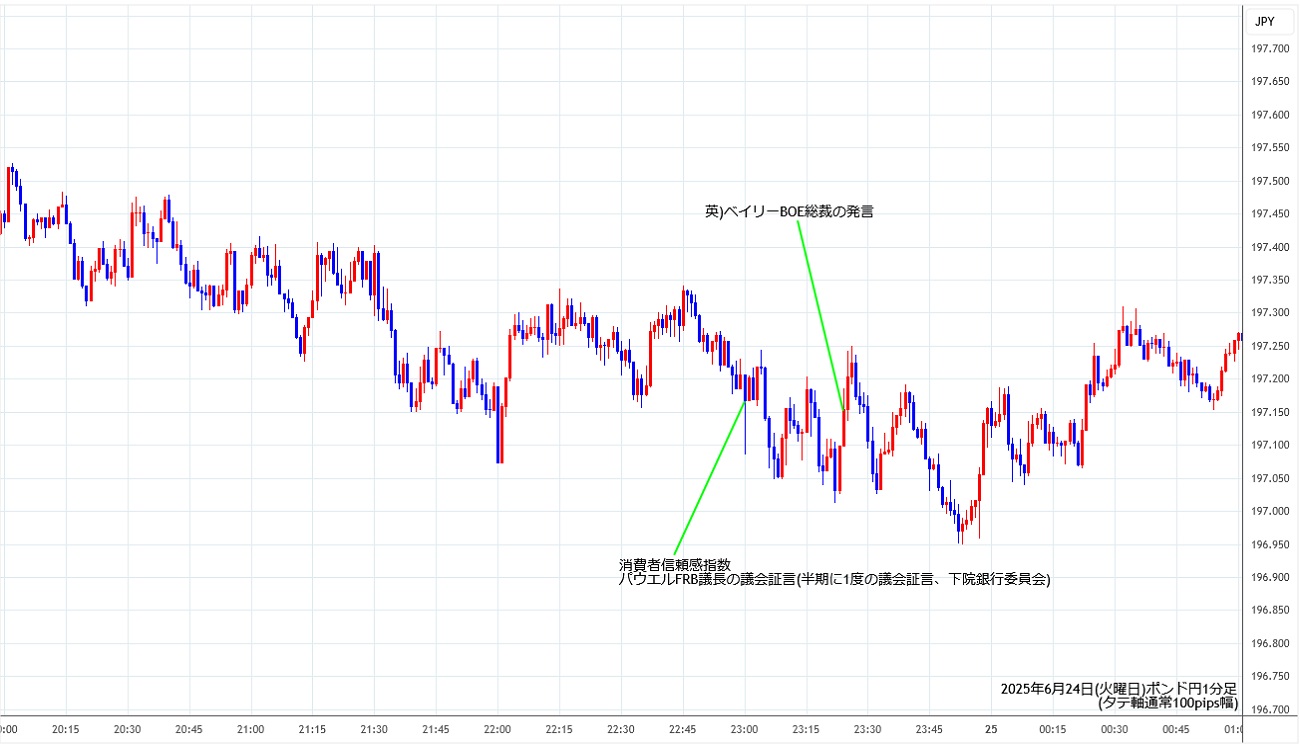Select the 197.700 price axis label
Image resolution: width=1300 pixels, height=745 pixels.
tap(1270, 49)
